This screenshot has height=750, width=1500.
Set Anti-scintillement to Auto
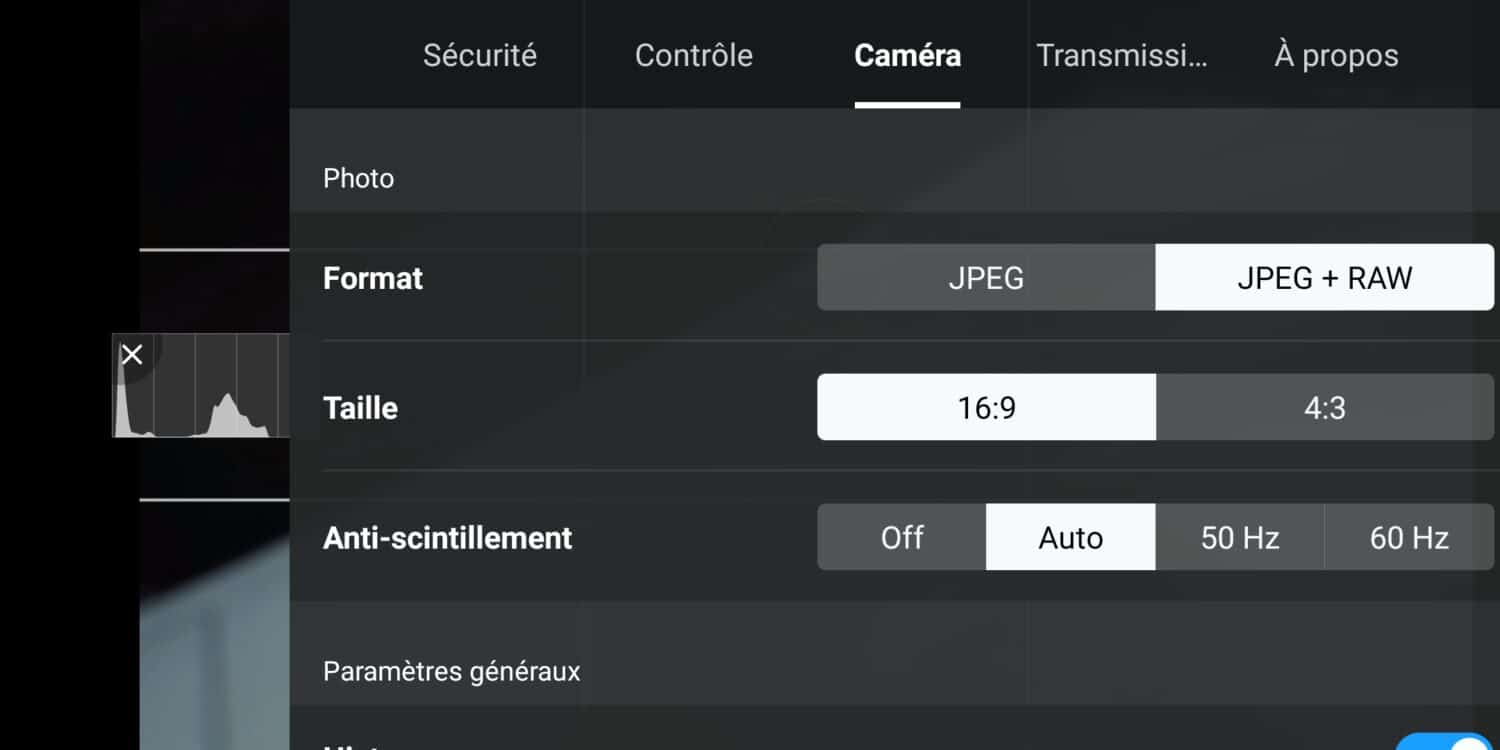tap(1070, 538)
